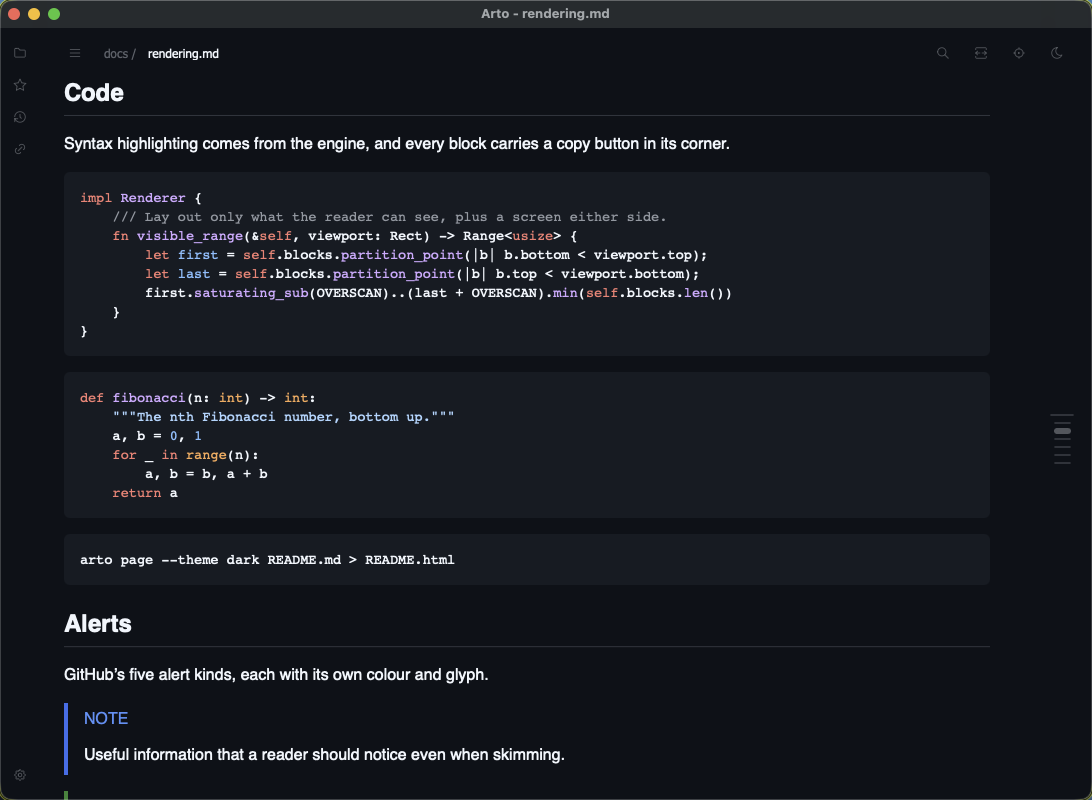This screenshot has width=1092, height=800.
Task: Jump to the highlighted marker in the outline minimap
Action: click(x=1062, y=431)
